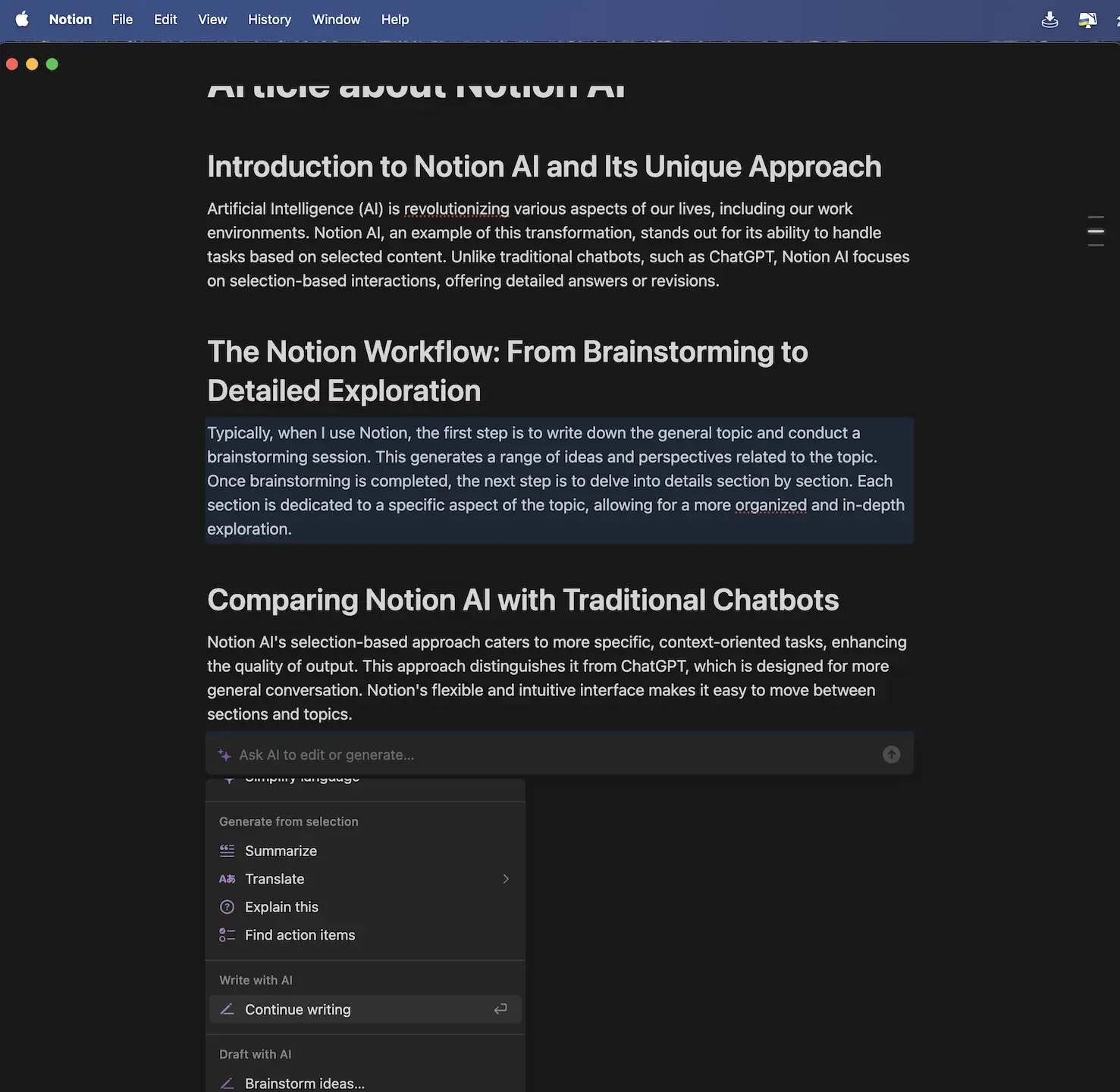Viewport: 1120px width, 1092px height.
Task: Click the misspelled word revolutionizing
Action: click(x=456, y=209)
